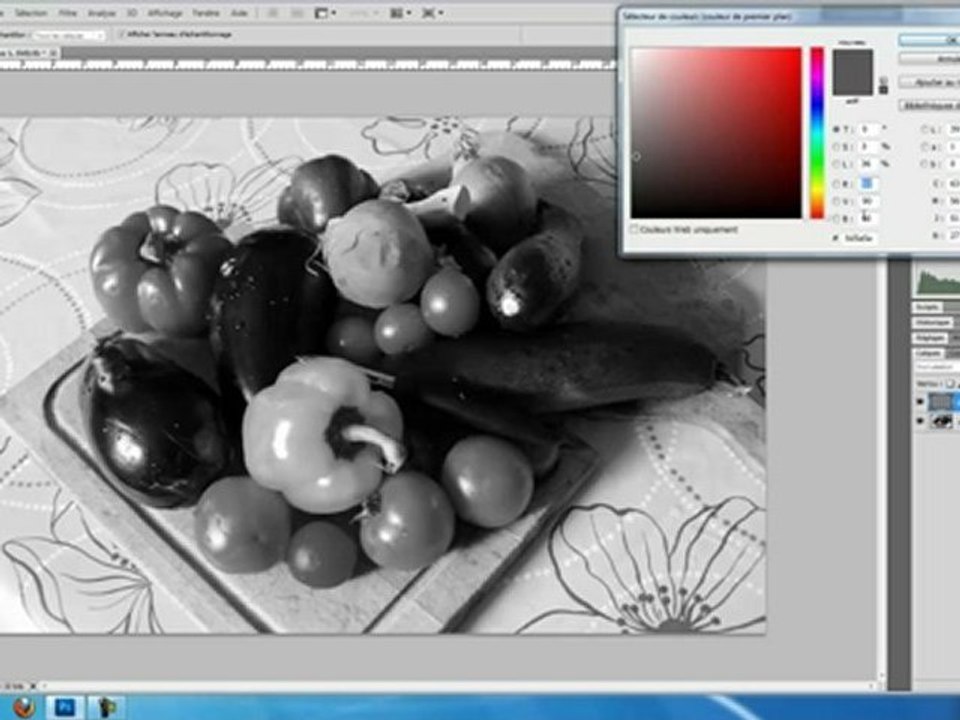Select the top layer thumbnail
This screenshot has height=720, width=960.
click(941, 402)
